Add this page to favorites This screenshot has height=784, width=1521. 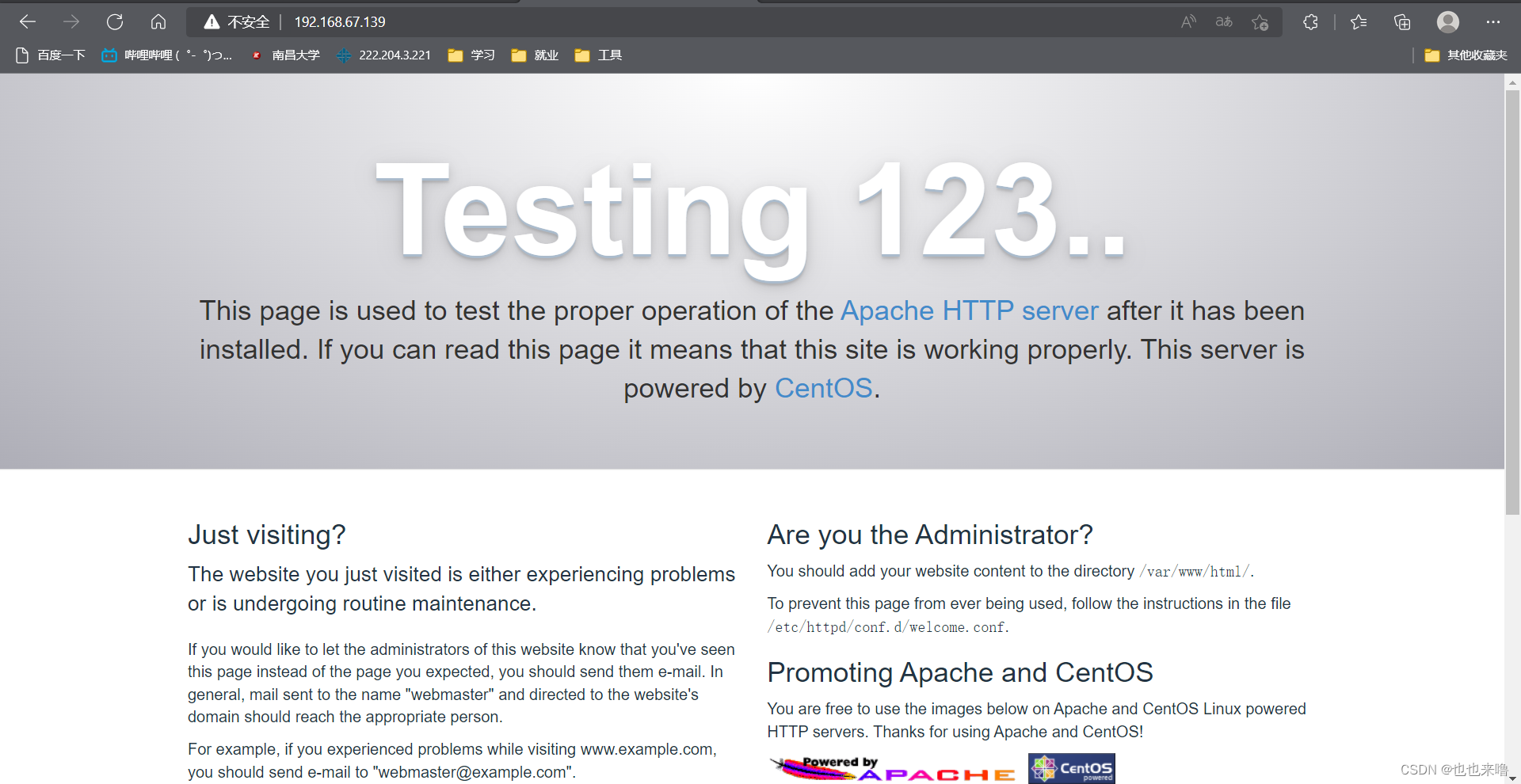tap(1260, 22)
